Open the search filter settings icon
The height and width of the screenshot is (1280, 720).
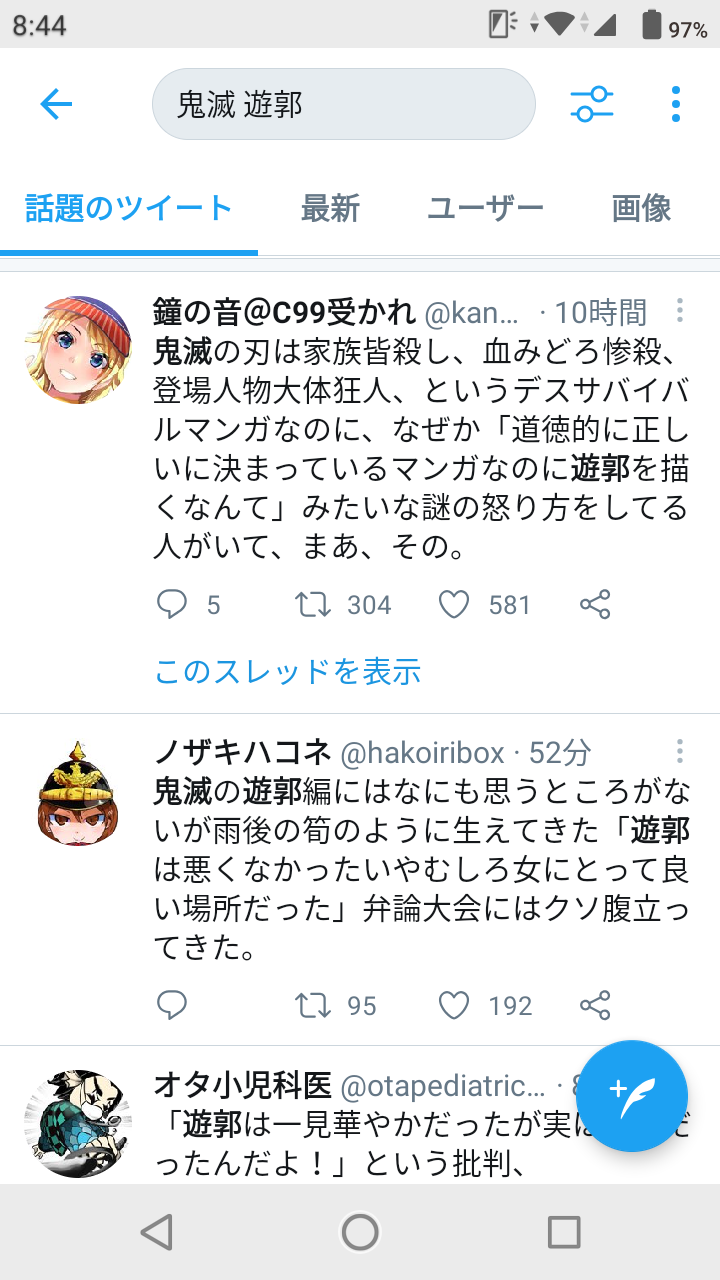point(591,104)
